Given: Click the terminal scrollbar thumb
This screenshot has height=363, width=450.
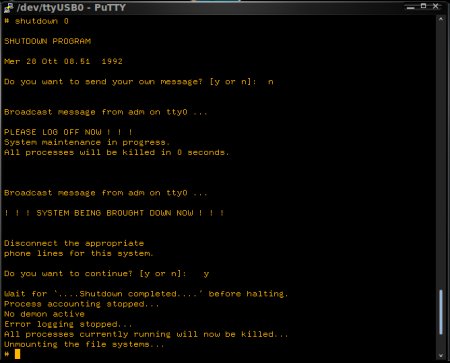Looking at the screenshot, I should [441, 312].
